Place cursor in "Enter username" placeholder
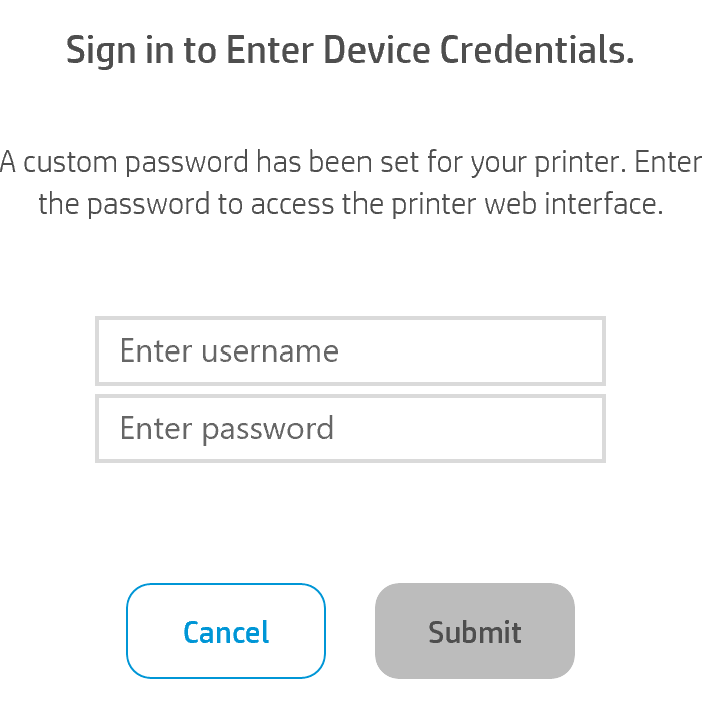This screenshot has height=704, width=724. point(229,351)
